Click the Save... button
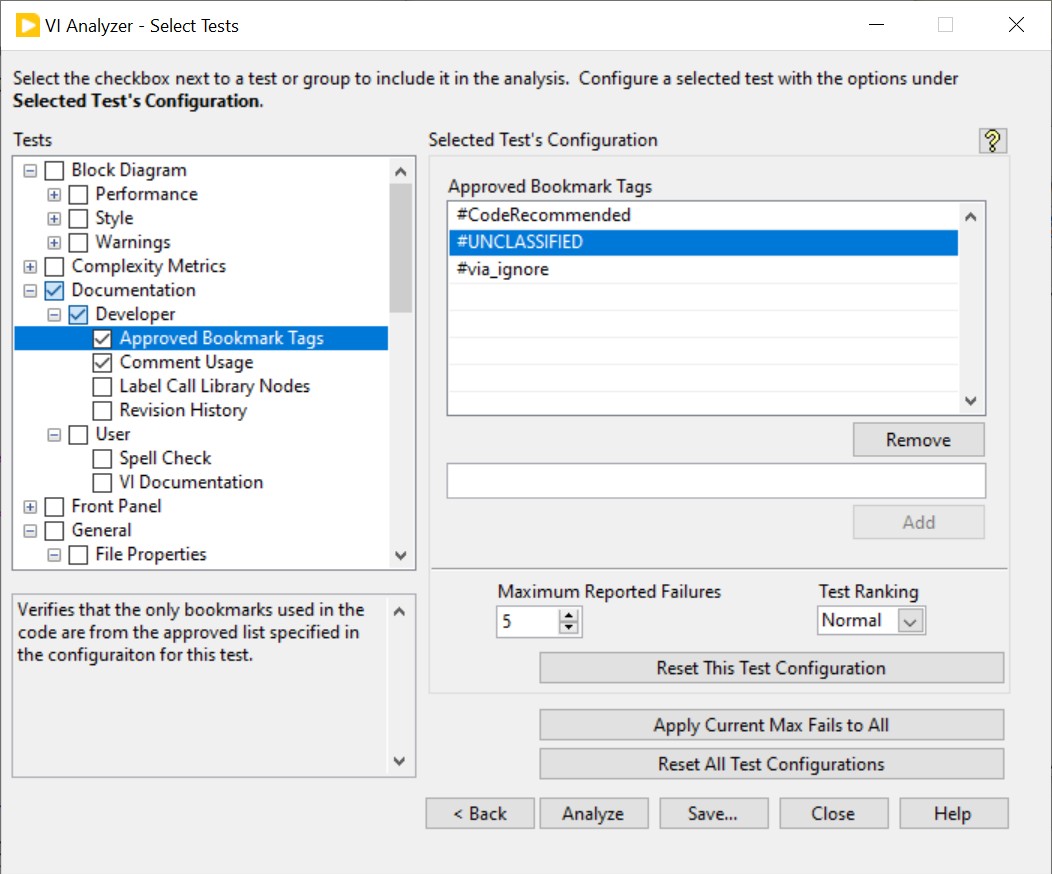Image resolution: width=1052 pixels, height=874 pixels. [713, 813]
